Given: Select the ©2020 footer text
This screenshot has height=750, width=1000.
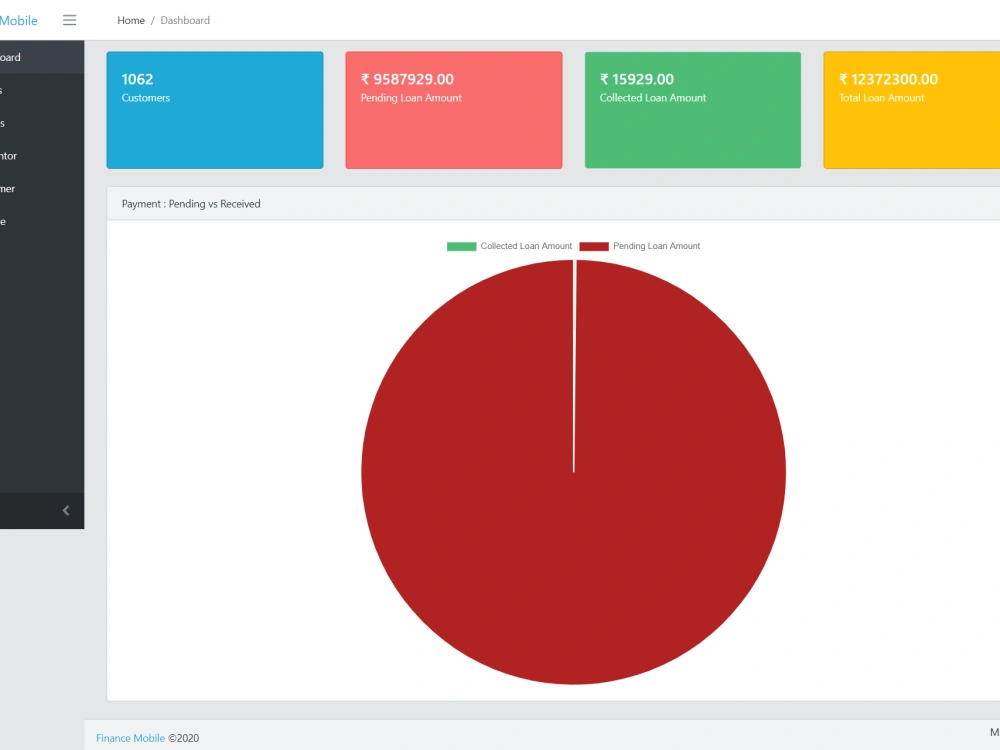Looking at the screenshot, I should tap(184, 738).
